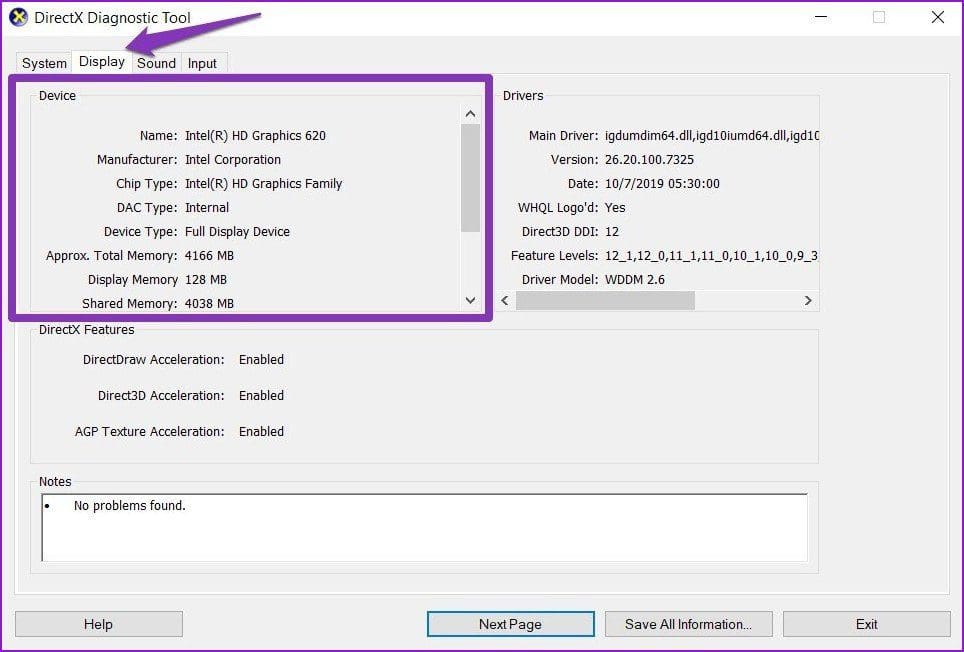Click the Drivers panel scroll right arrow
The width and height of the screenshot is (964, 652).
coord(808,300)
